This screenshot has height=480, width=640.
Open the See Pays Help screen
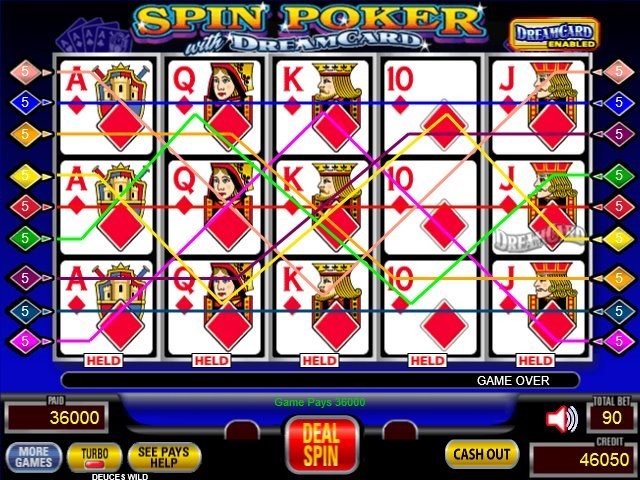pyautogui.click(x=164, y=458)
